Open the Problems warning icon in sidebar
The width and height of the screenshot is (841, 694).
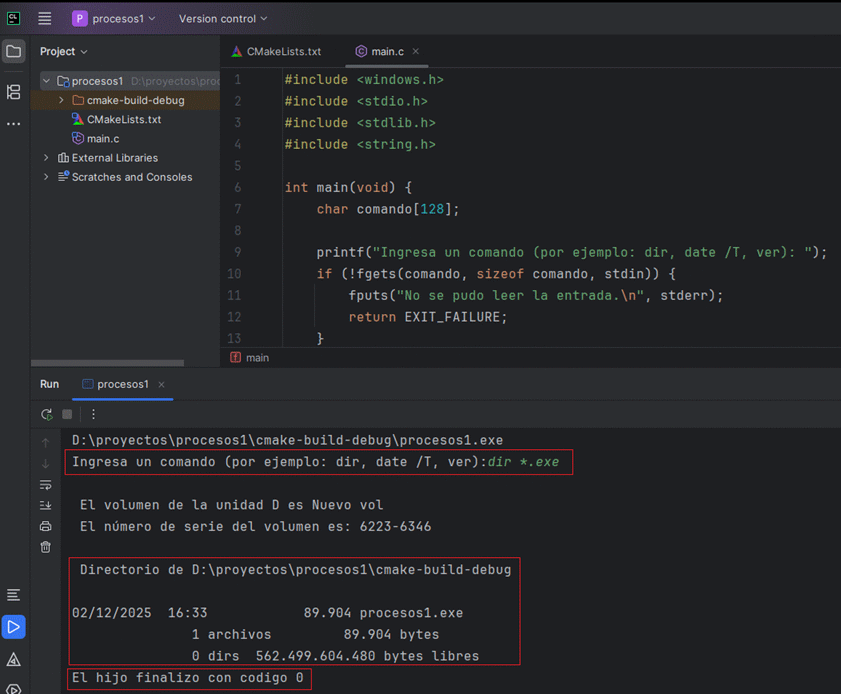point(13,660)
